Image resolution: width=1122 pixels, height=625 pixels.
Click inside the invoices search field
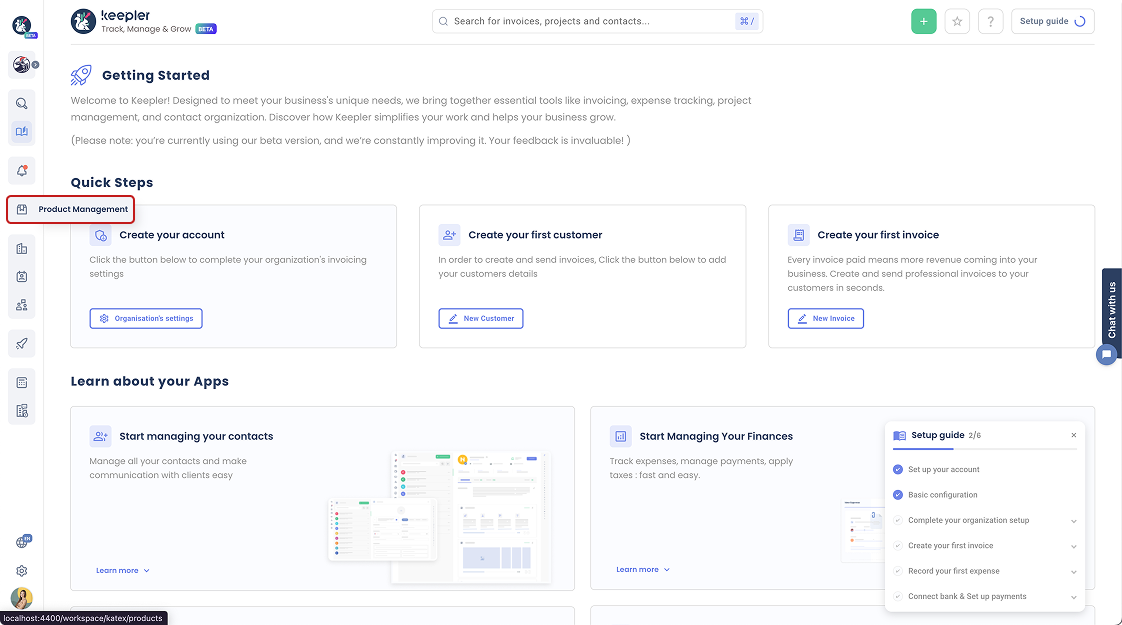(x=596, y=20)
